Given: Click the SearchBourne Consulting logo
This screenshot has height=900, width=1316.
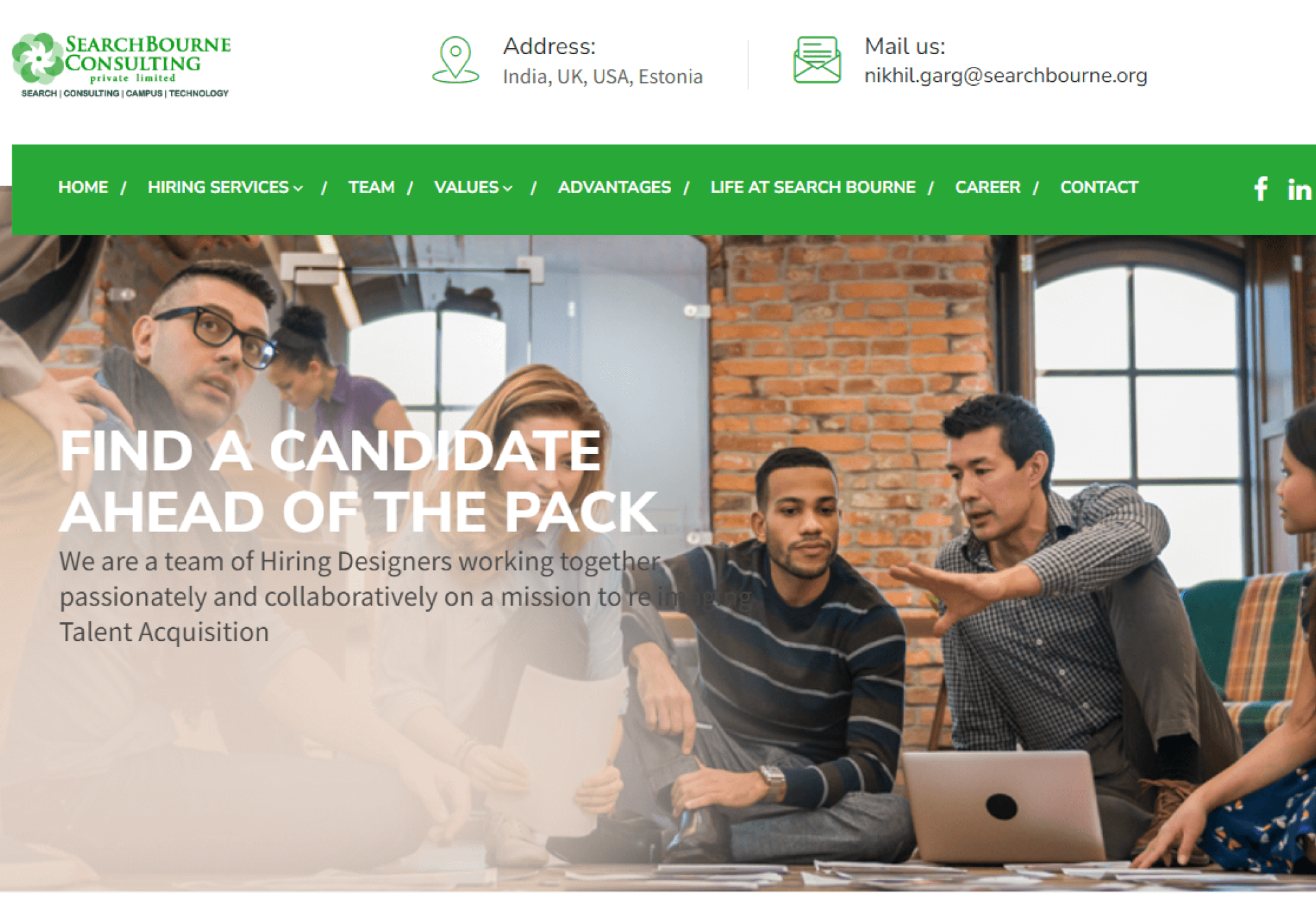Looking at the screenshot, I should 121,65.
